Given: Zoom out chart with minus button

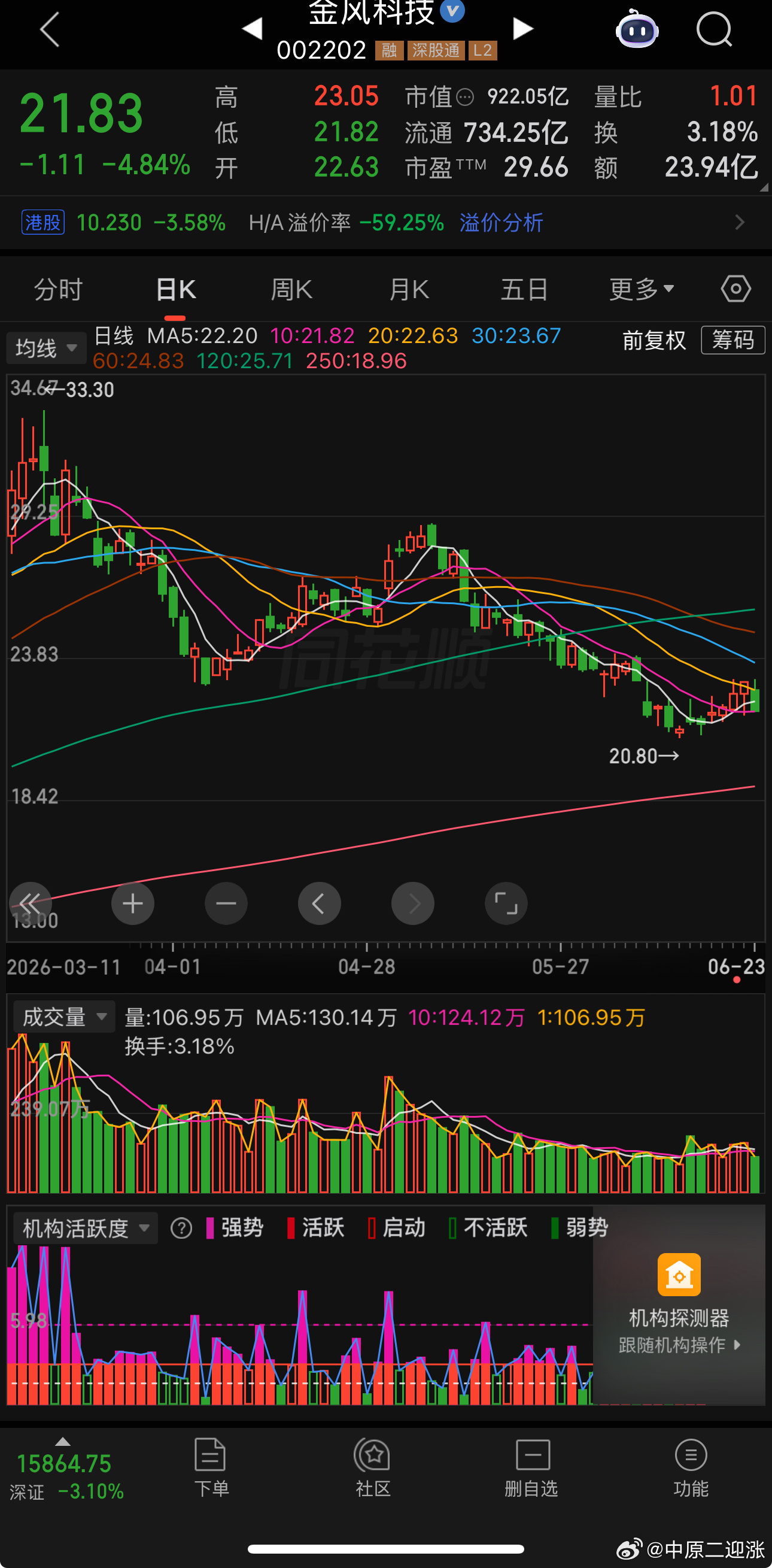Looking at the screenshot, I should click(x=226, y=903).
